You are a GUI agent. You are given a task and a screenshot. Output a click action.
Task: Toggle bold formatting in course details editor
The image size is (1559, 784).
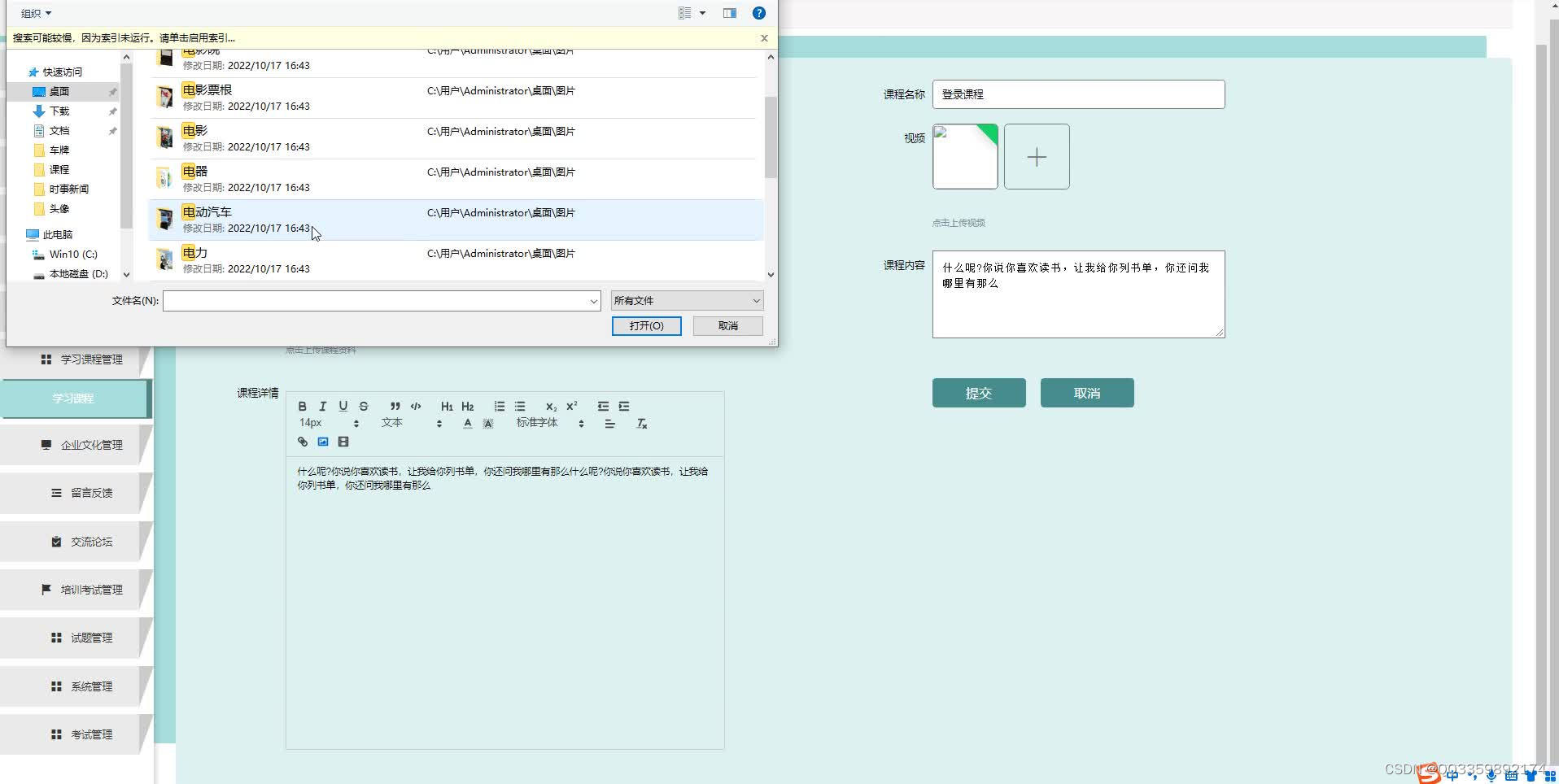coord(302,406)
